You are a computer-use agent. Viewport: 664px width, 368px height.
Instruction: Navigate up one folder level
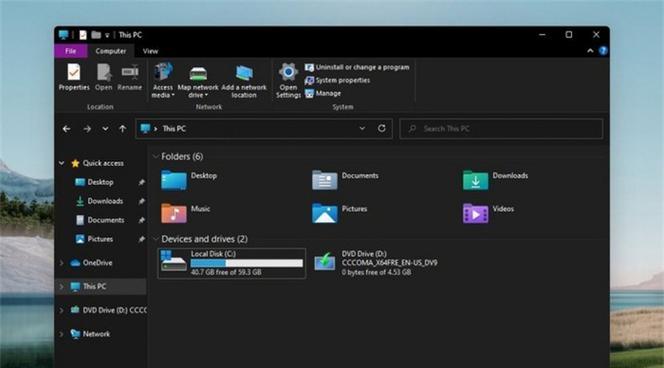tap(122, 129)
